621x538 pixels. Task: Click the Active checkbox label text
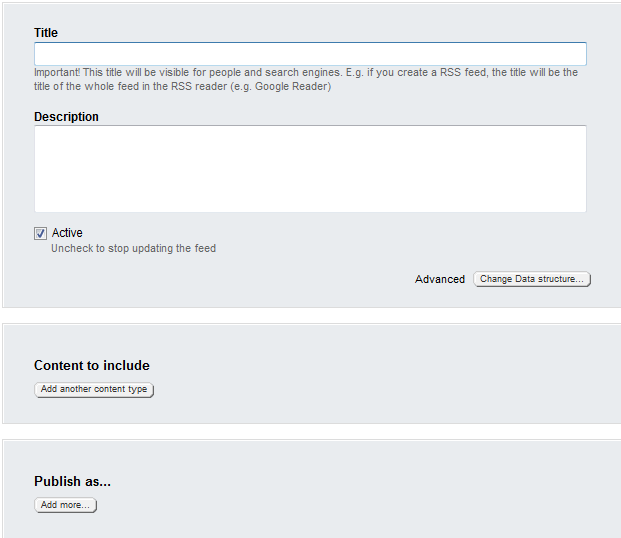(67, 233)
